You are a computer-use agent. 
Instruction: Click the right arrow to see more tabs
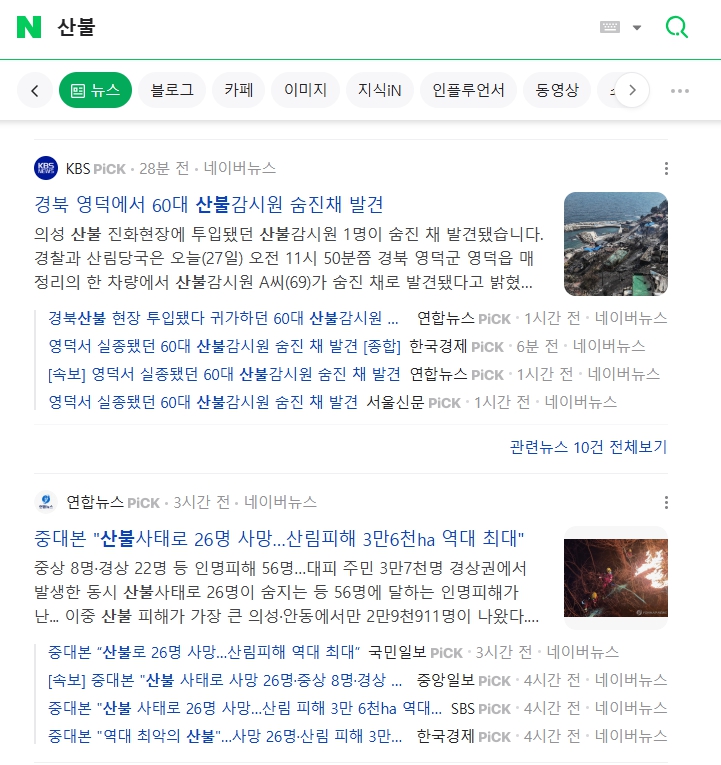[x=632, y=90]
